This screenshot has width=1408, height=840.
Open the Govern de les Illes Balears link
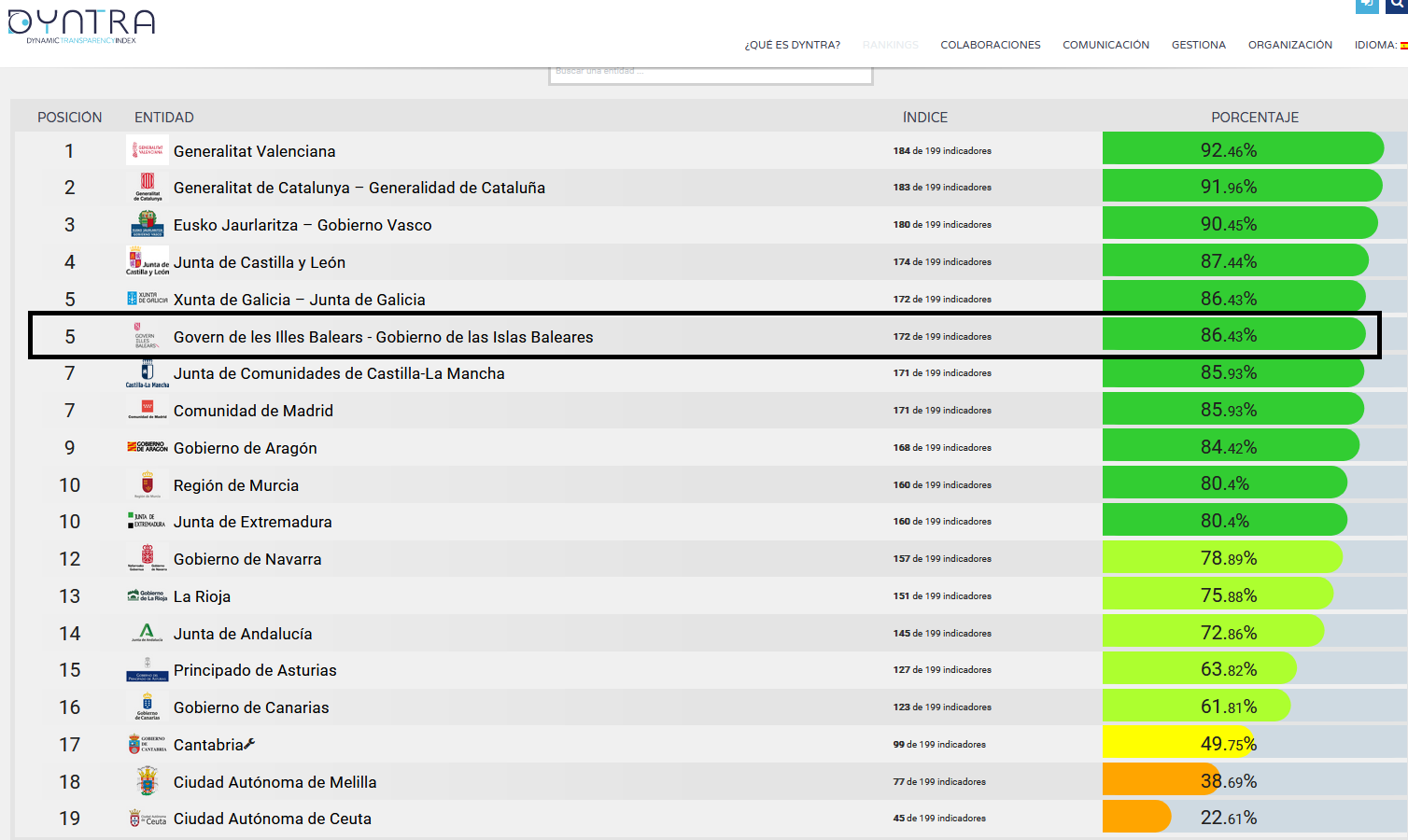pos(383,337)
